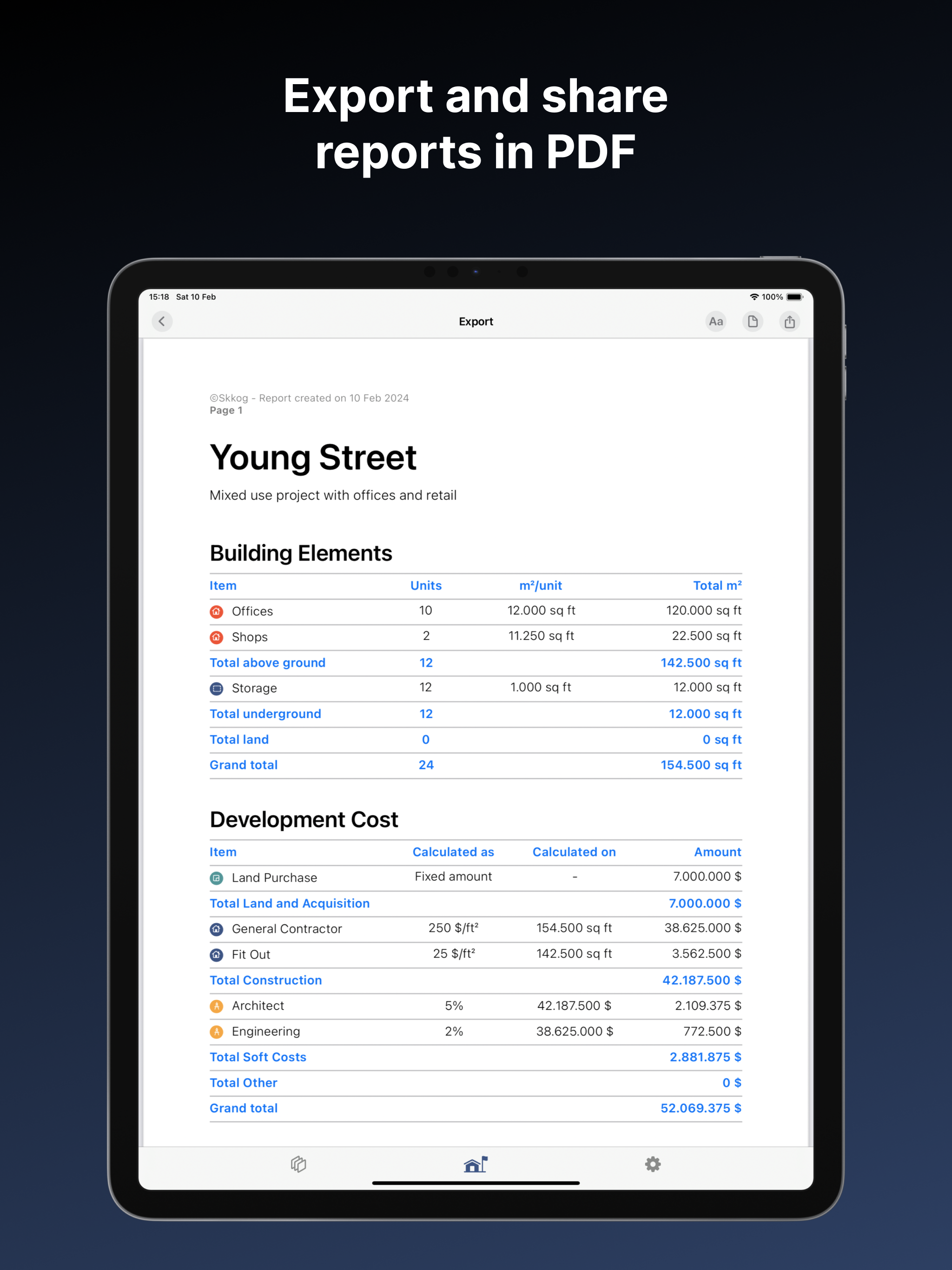Image resolution: width=952 pixels, height=1270 pixels.
Task: Click the Architect row icon
Action: point(217,1005)
